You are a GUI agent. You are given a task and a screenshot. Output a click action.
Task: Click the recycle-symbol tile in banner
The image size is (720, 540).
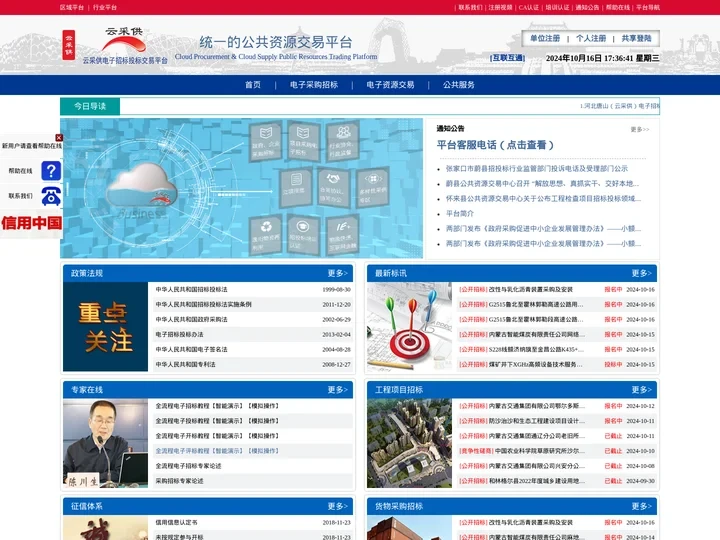266,234
